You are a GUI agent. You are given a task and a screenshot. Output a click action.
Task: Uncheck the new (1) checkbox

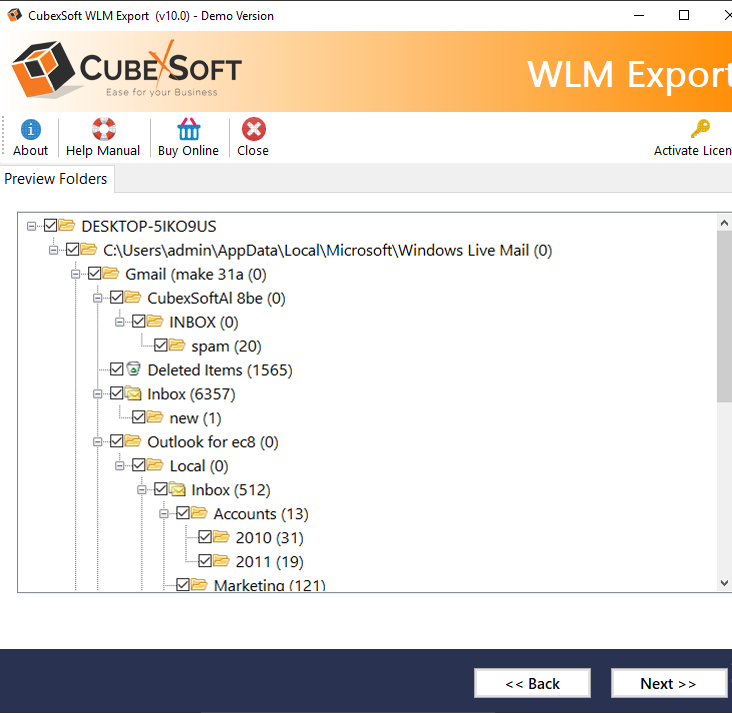139,417
